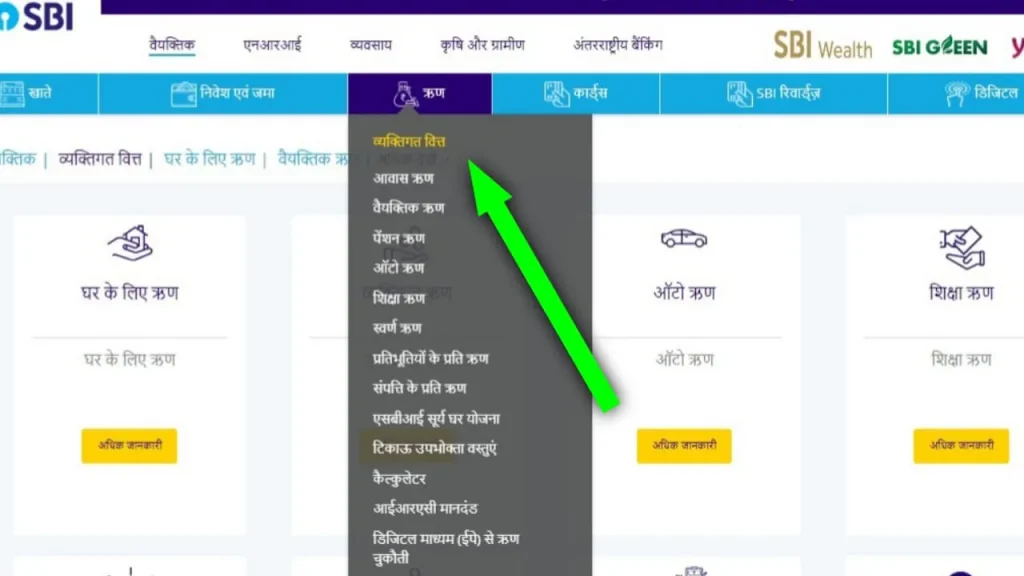Open कैल्कुलेटर from loans menu
Image resolution: width=1024 pixels, height=576 pixels.
(x=399, y=479)
